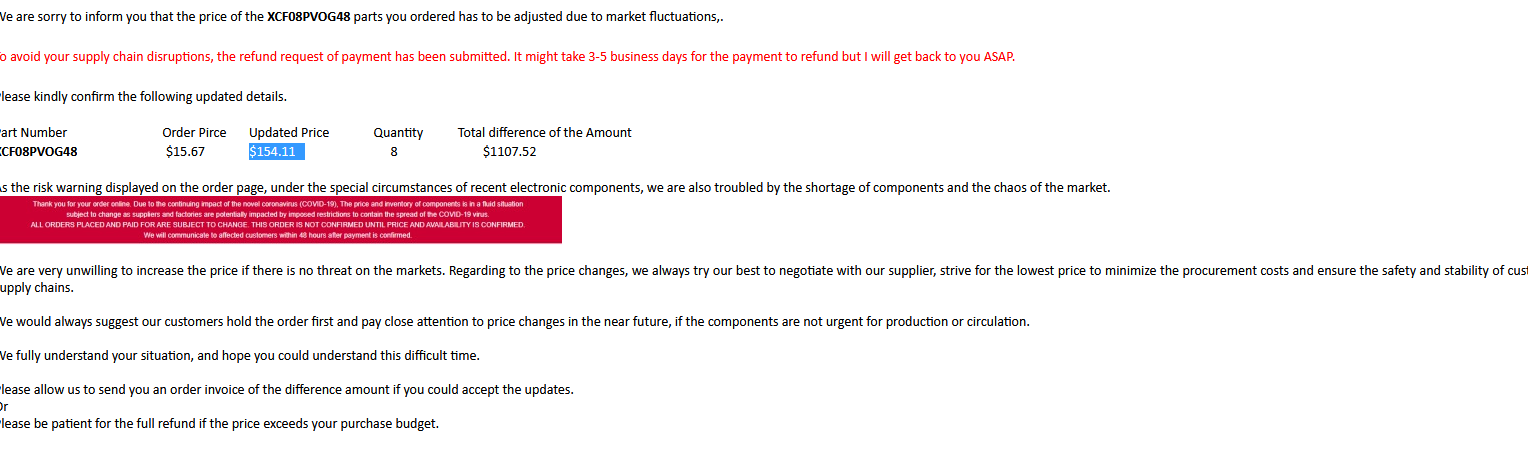This screenshot has width=1528, height=449.
Task: Click the 'risk warning displayed on the order page' sentence
Action: pos(555,188)
